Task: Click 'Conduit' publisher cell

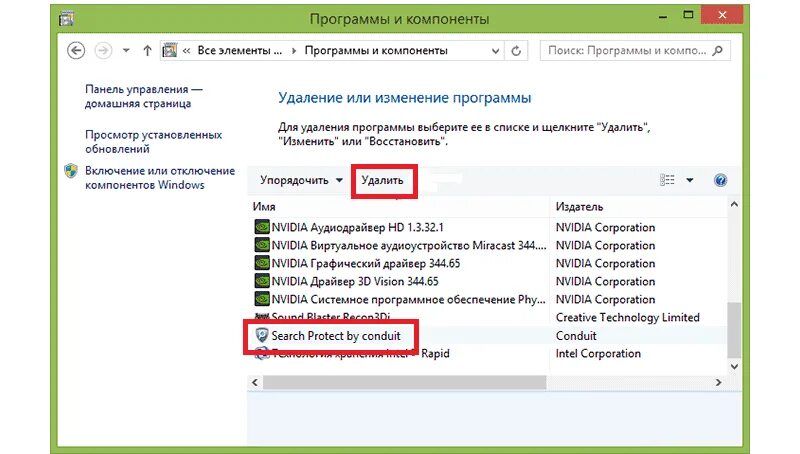Action: [576, 336]
